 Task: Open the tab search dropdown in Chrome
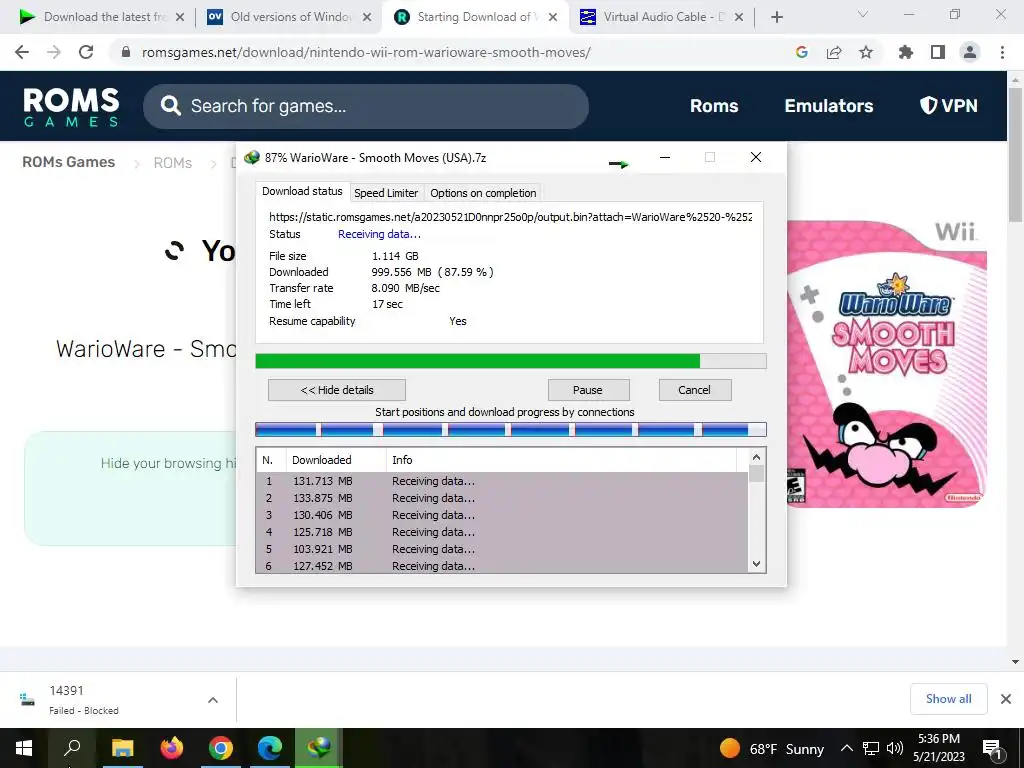click(x=863, y=14)
